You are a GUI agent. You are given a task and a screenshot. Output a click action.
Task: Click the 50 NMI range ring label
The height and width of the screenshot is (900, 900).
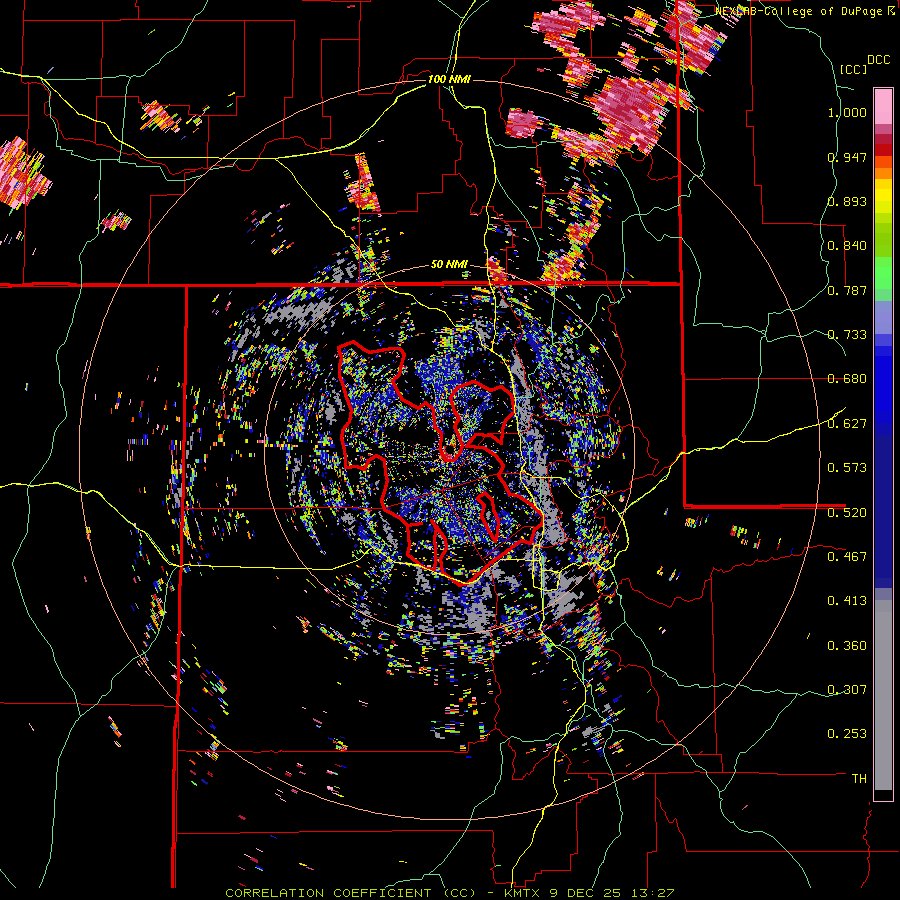click(449, 265)
